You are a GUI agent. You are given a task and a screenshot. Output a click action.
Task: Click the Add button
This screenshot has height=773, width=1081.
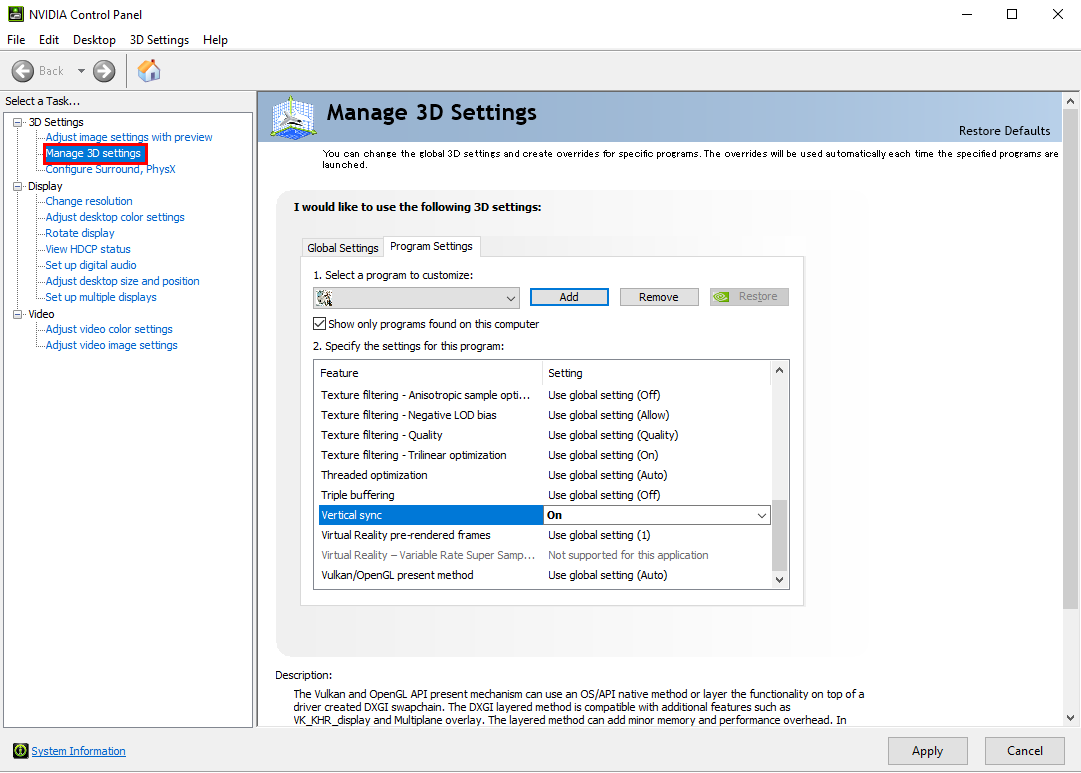[x=569, y=297]
